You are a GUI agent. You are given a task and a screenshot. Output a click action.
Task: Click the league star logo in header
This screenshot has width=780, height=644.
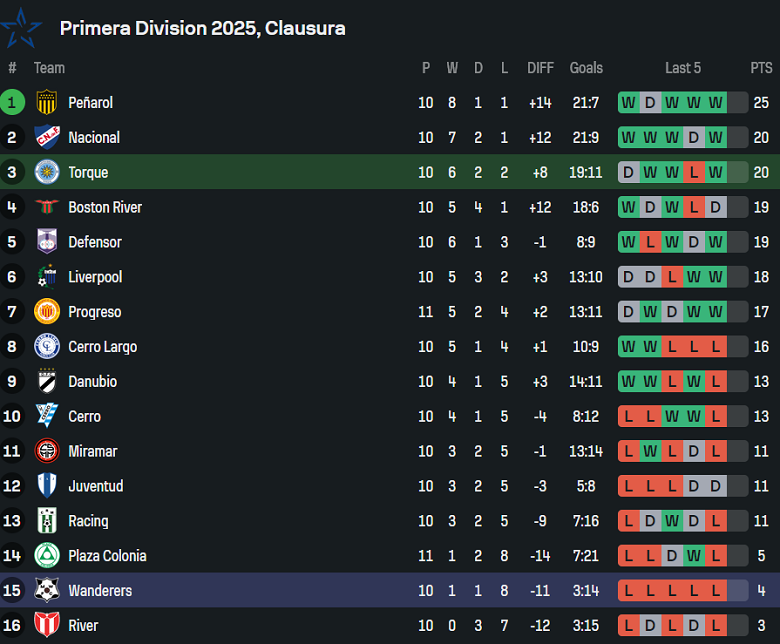click(x=22, y=28)
